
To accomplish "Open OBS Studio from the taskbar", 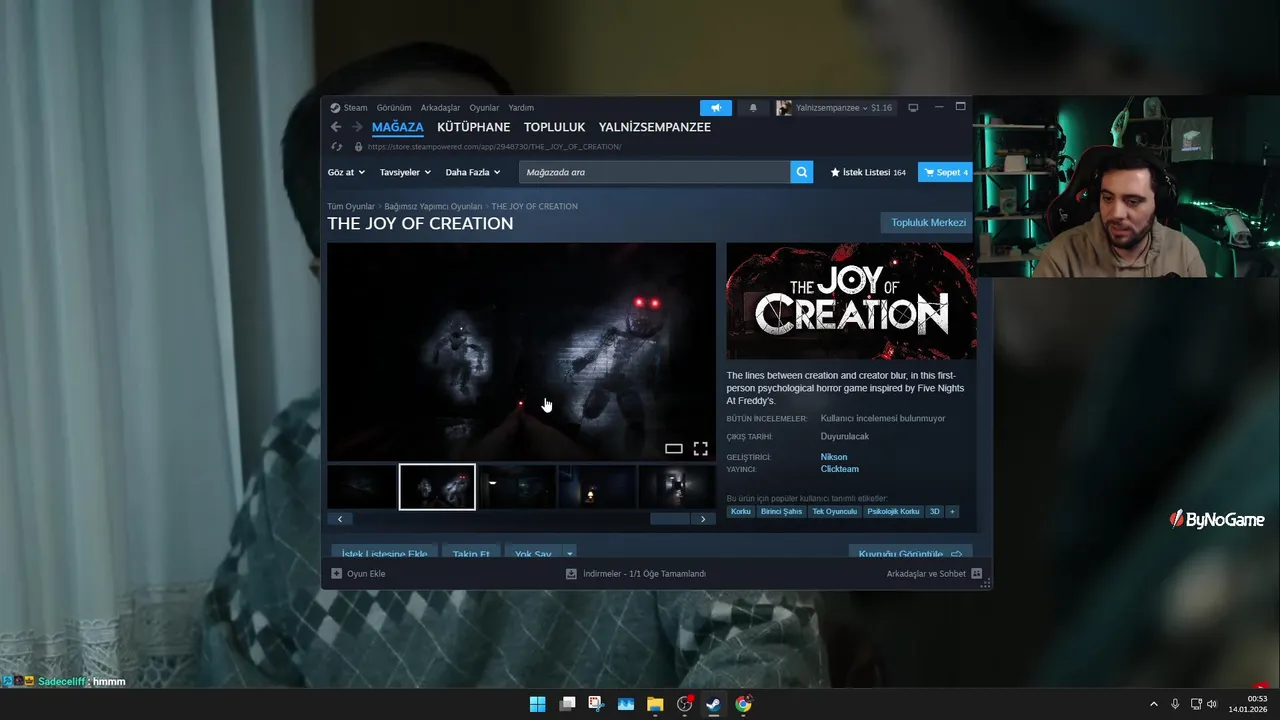I will coord(684,704).
